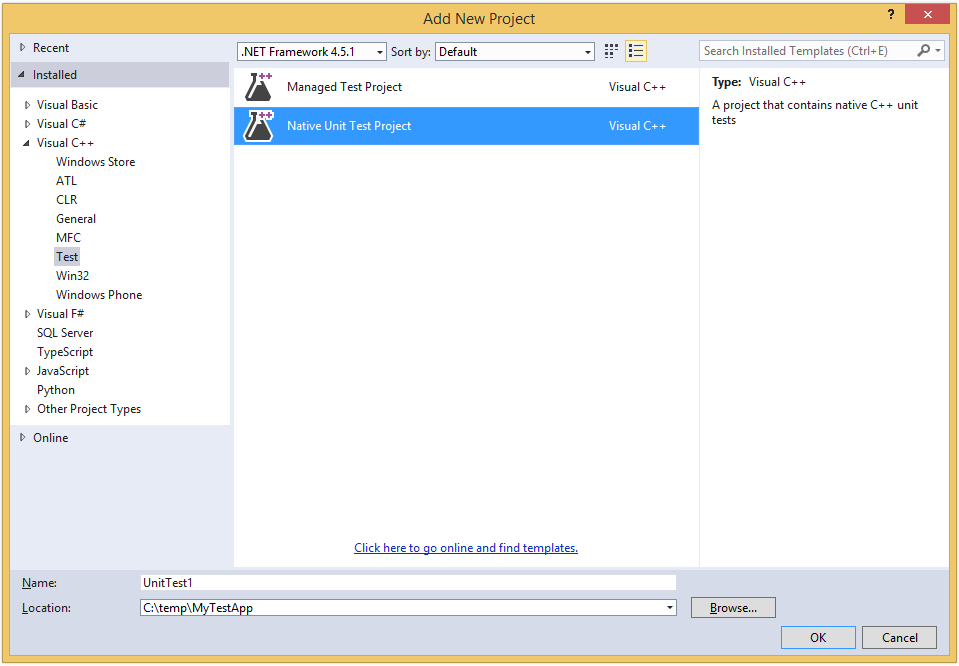Image resolution: width=959 pixels, height=666 pixels.
Task: Select the Win32 category
Action: pos(73,276)
